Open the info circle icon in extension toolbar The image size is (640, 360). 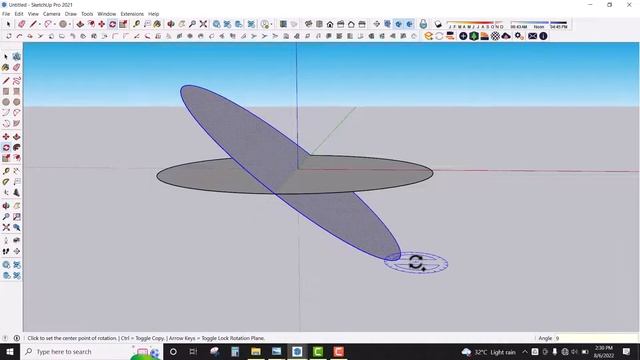click(543, 36)
